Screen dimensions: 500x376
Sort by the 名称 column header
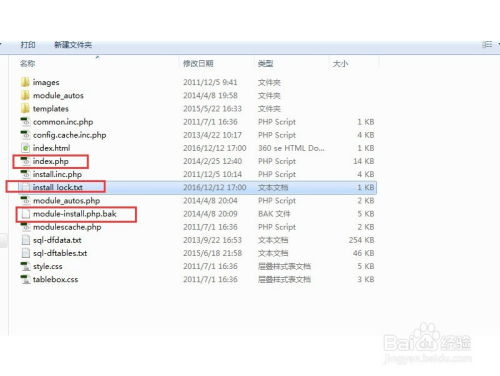coord(27,63)
